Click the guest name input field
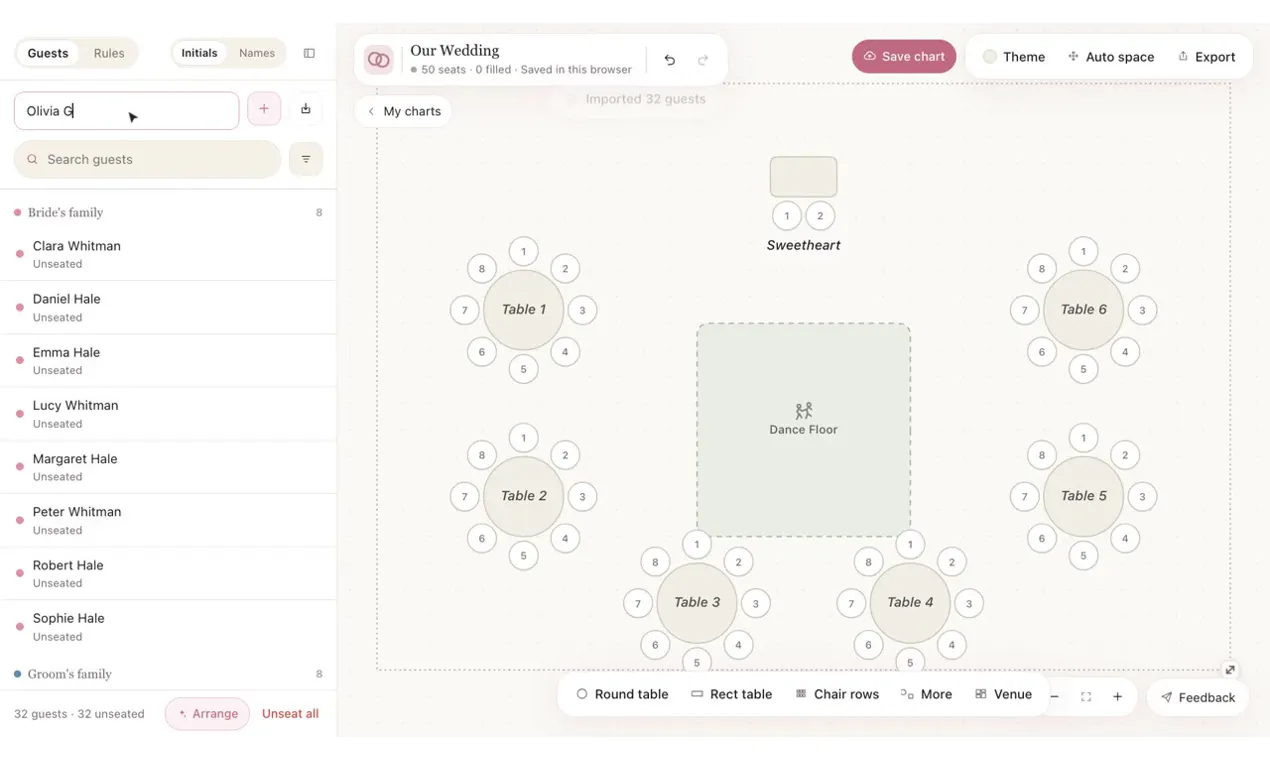1270x760 pixels. point(126,111)
